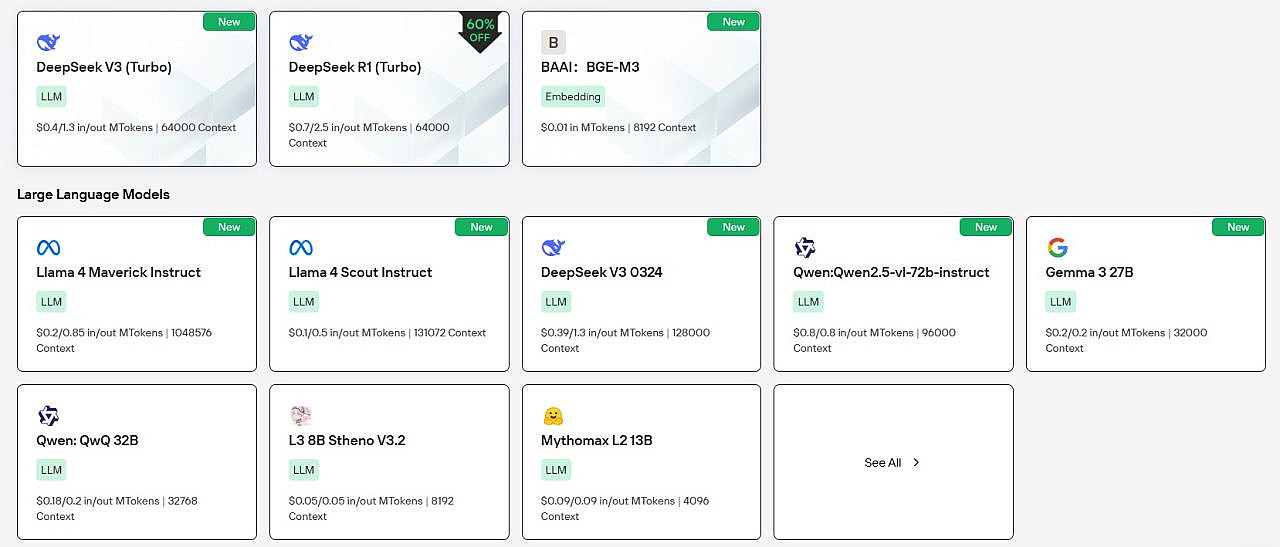The height and width of the screenshot is (547, 1280).
Task: Click the Meta logo on Llama 4 Scout card
Action: click(301, 247)
